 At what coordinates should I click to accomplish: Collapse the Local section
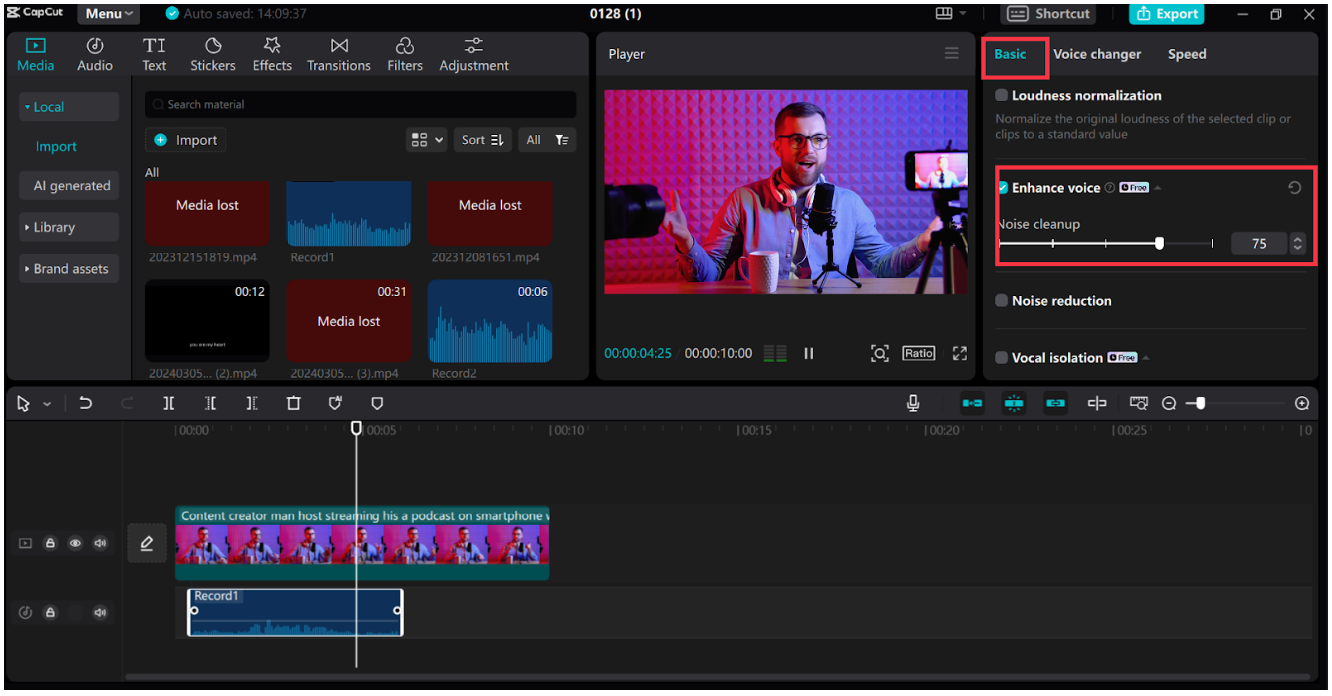pyautogui.click(x=69, y=107)
